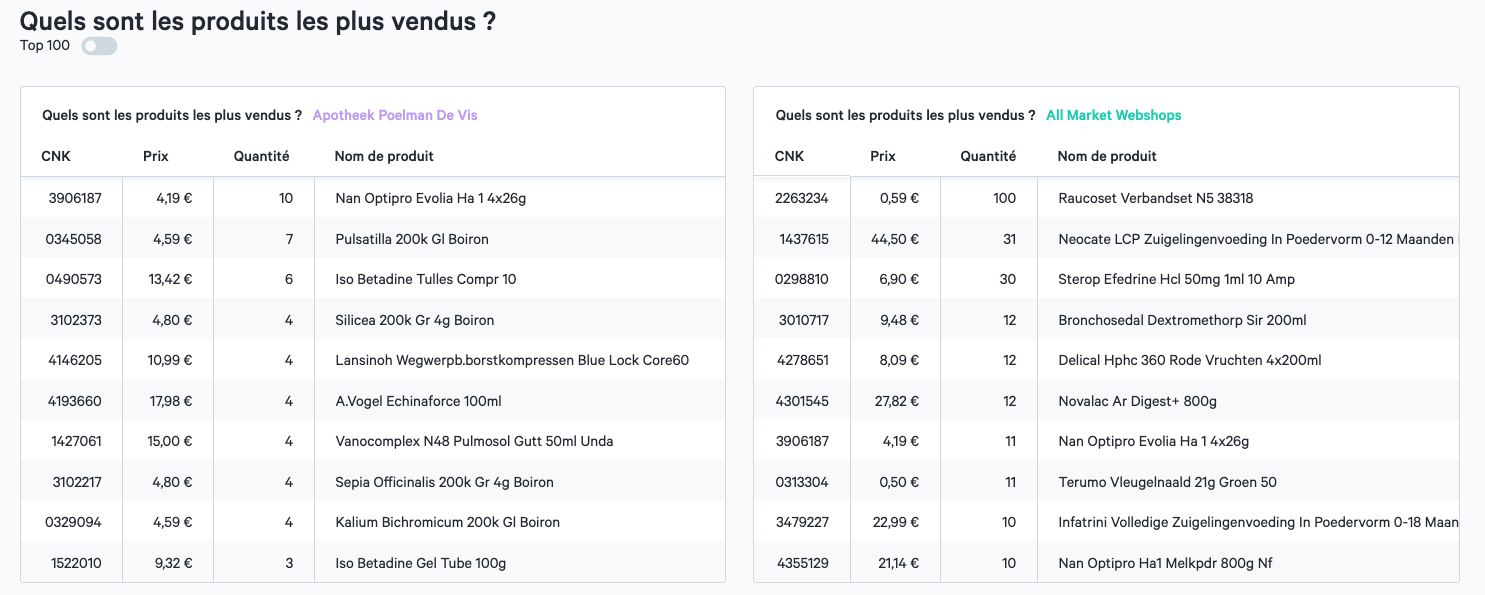Click CNK 1437615 cell
Image resolution: width=1485 pixels, height=595 pixels.
tap(804, 239)
